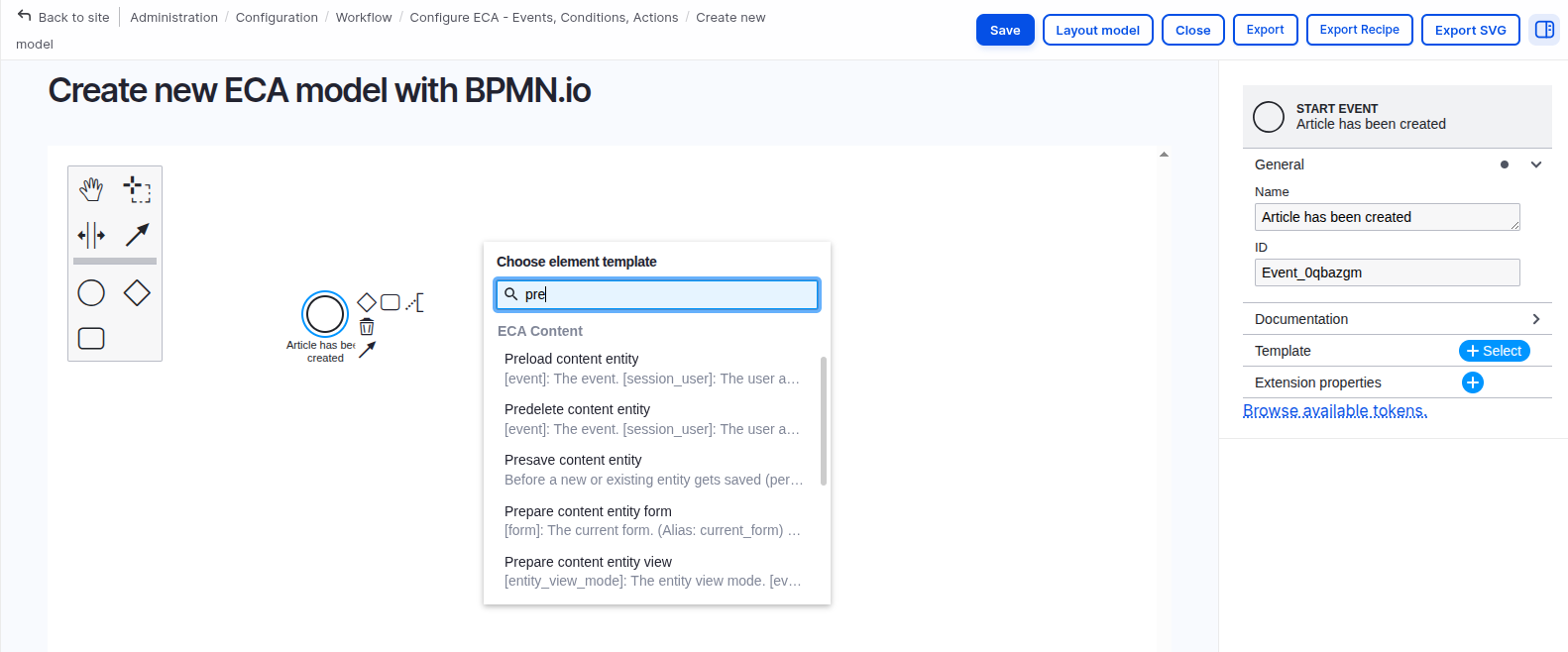The width and height of the screenshot is (1568, 652).
Task: Append a gateway from the context pad
Action: coord(367,302)
